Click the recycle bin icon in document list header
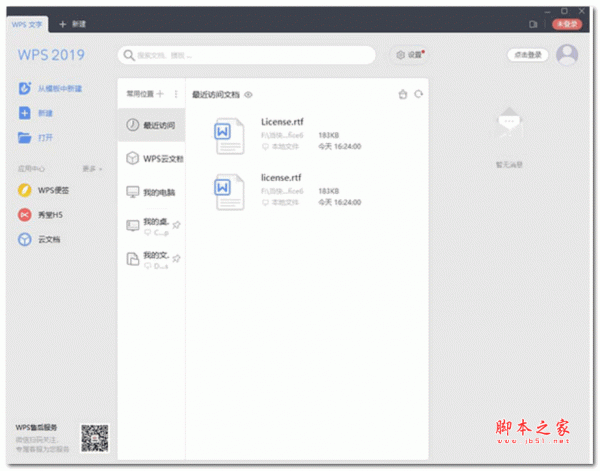The image size is (600, 471). coord(403,94)
